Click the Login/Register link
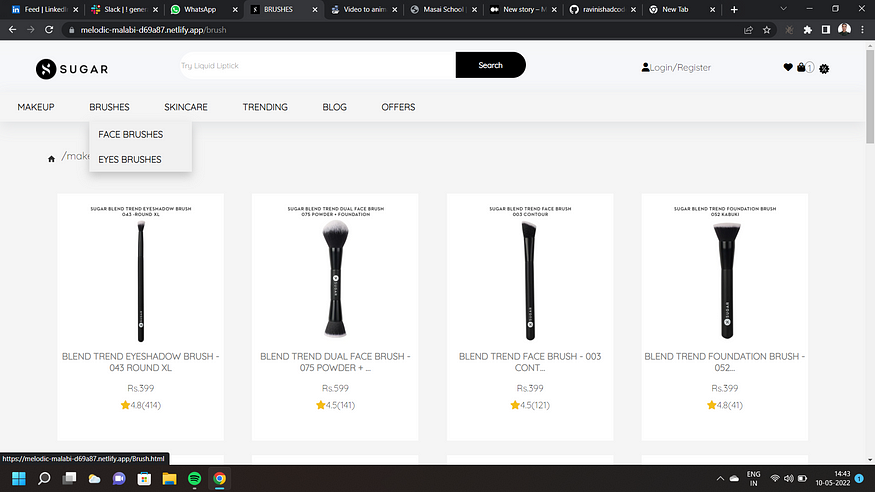The width and height of the screenshot is (875, 492). coord(680,67)
